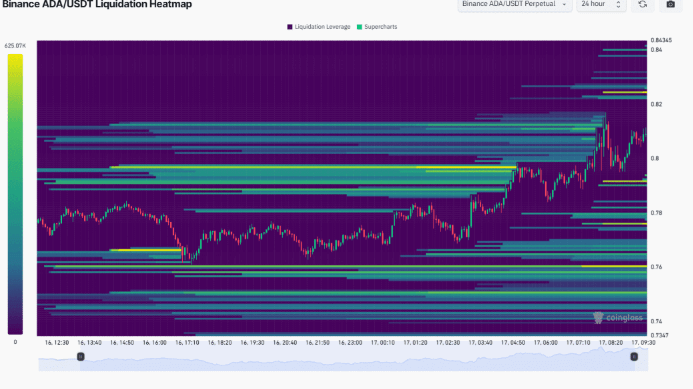The width and height of the screenshot is (693, 389).
Task: Click the coinglass watermark logo
Action: 618,317
